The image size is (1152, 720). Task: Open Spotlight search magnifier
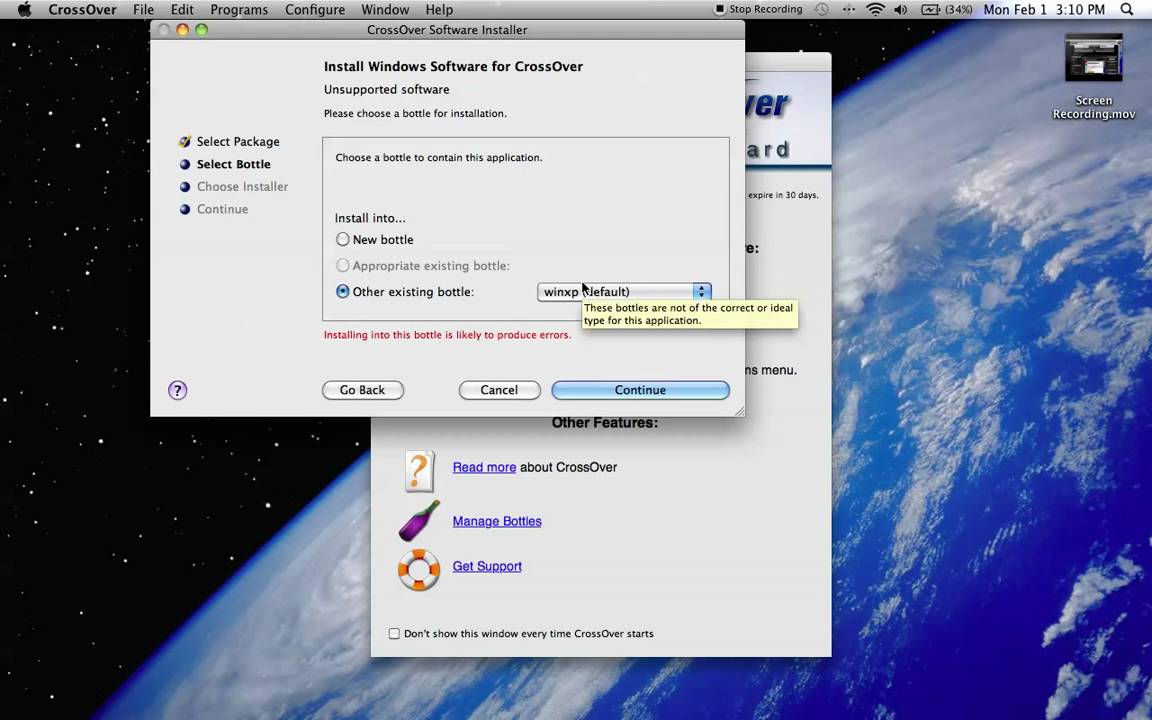[x=1127, y=10]
